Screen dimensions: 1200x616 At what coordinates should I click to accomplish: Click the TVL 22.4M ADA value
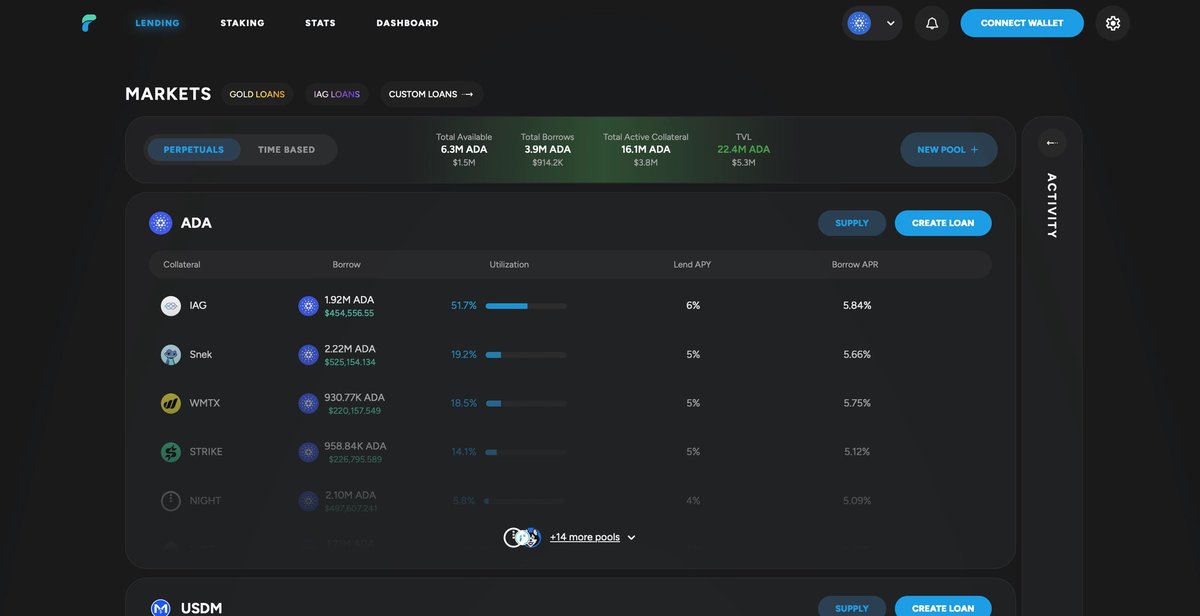pos(744,149)
